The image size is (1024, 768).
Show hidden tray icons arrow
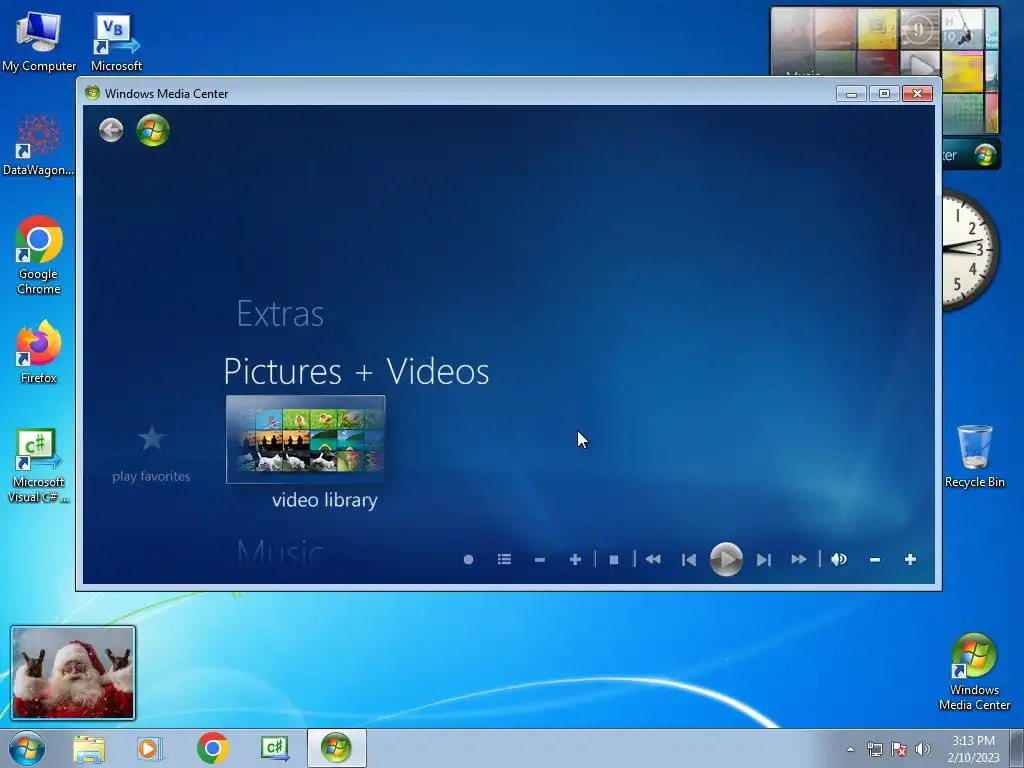850,749
